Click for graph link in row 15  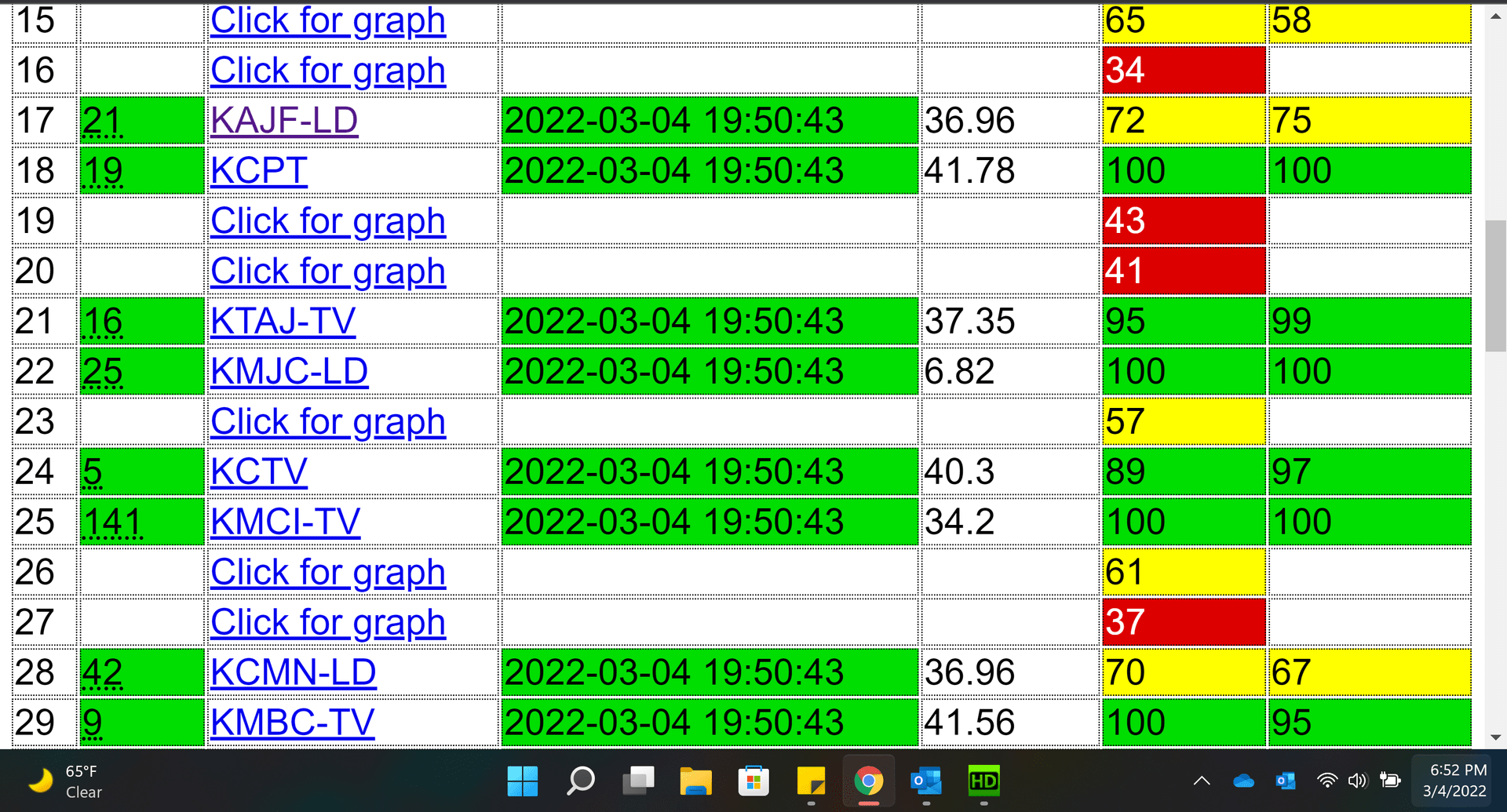click(x=328, y=21)
